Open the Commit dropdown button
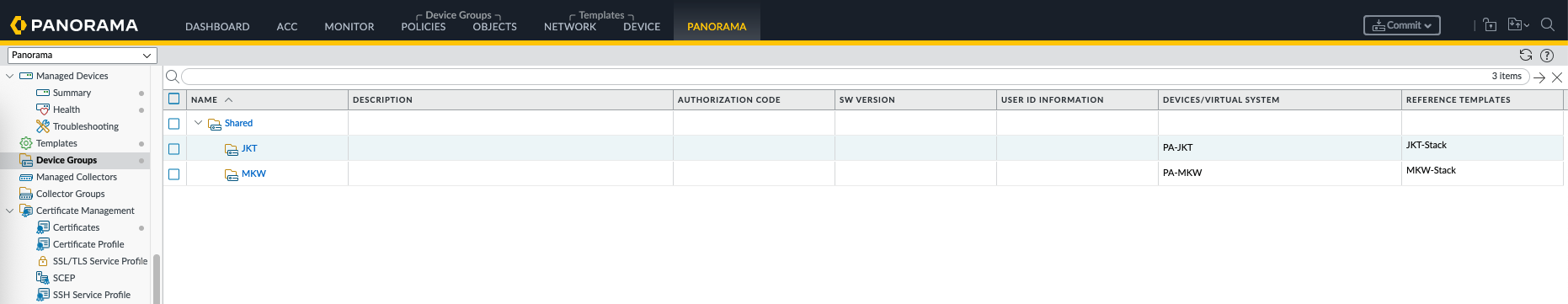This screenshot has width=1568, height=304. coord(1402,25)
